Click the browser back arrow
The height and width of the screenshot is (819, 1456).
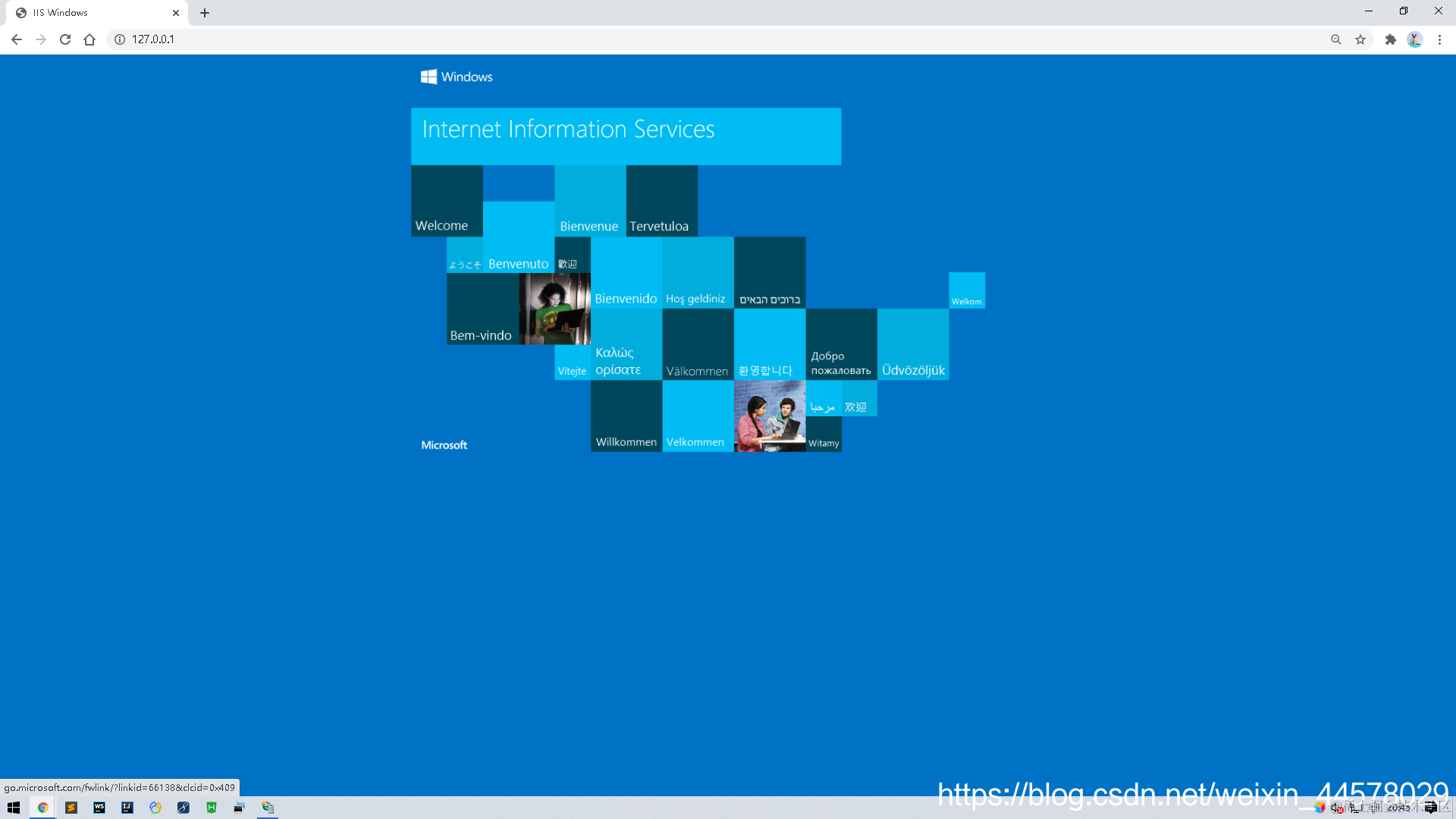tap(17, 39)
